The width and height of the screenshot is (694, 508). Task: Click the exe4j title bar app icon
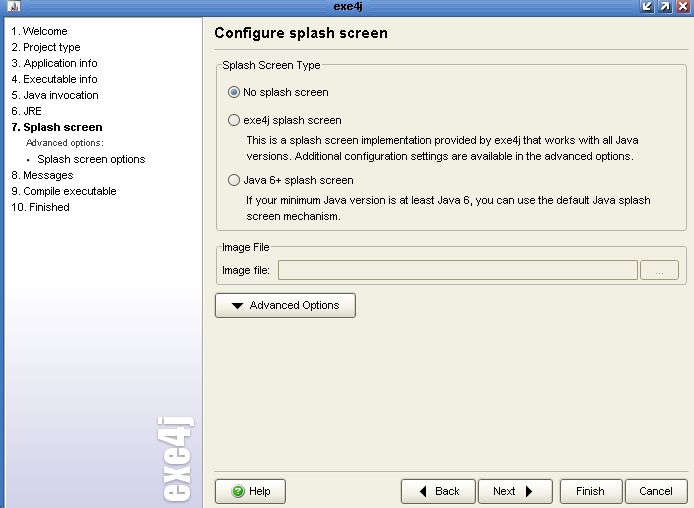coord(14,6)
